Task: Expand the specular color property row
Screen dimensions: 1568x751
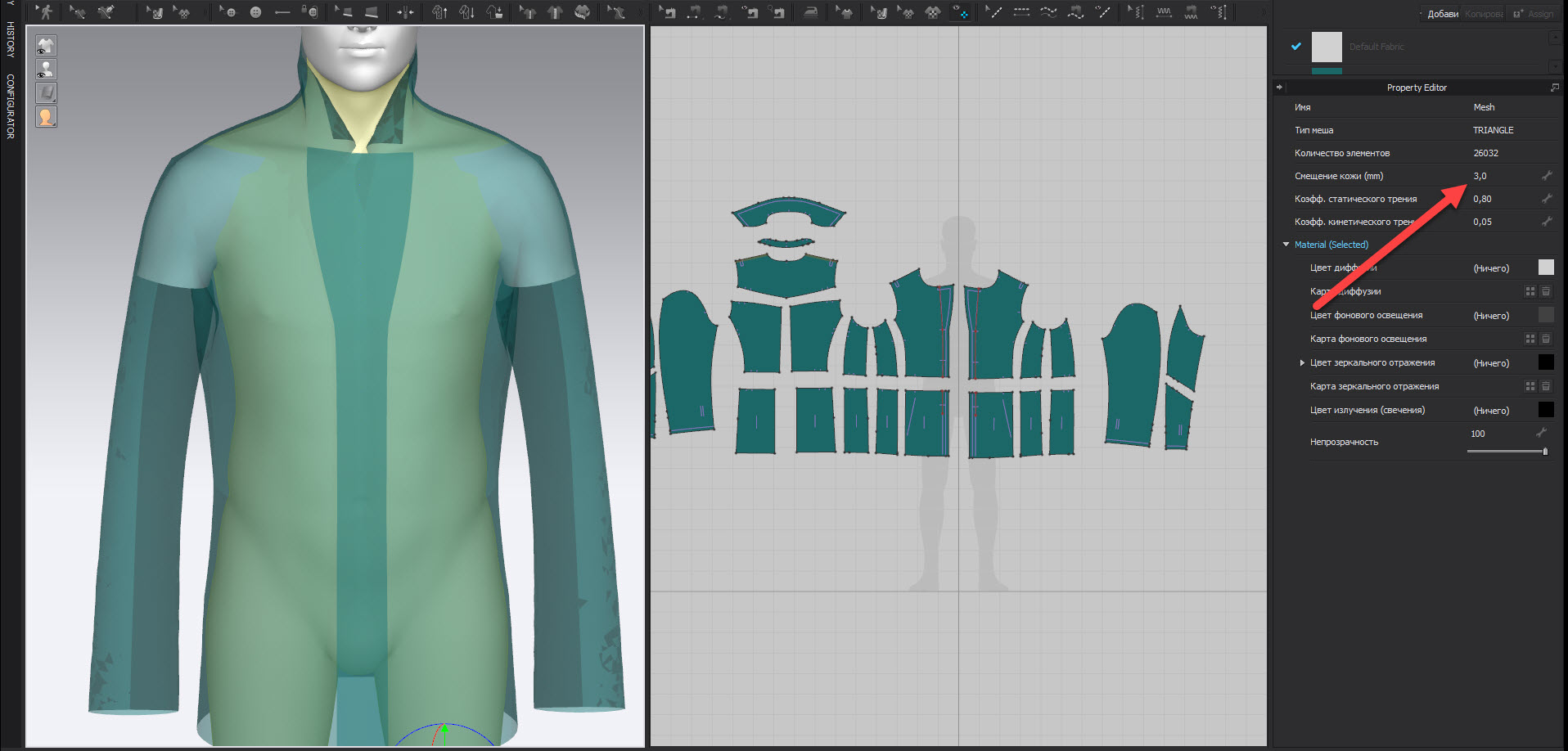Action: click(1302, 362)
